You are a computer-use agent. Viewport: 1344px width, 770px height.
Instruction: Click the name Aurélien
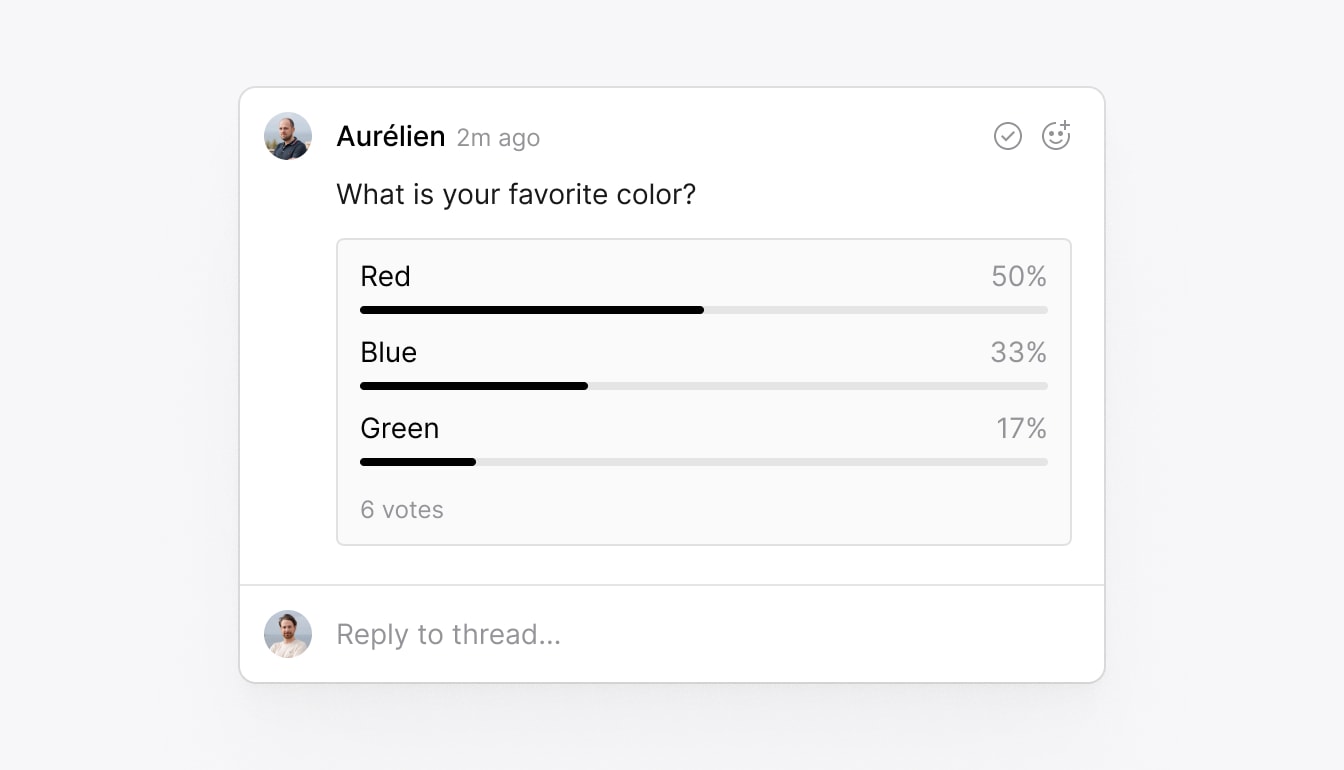391,136
